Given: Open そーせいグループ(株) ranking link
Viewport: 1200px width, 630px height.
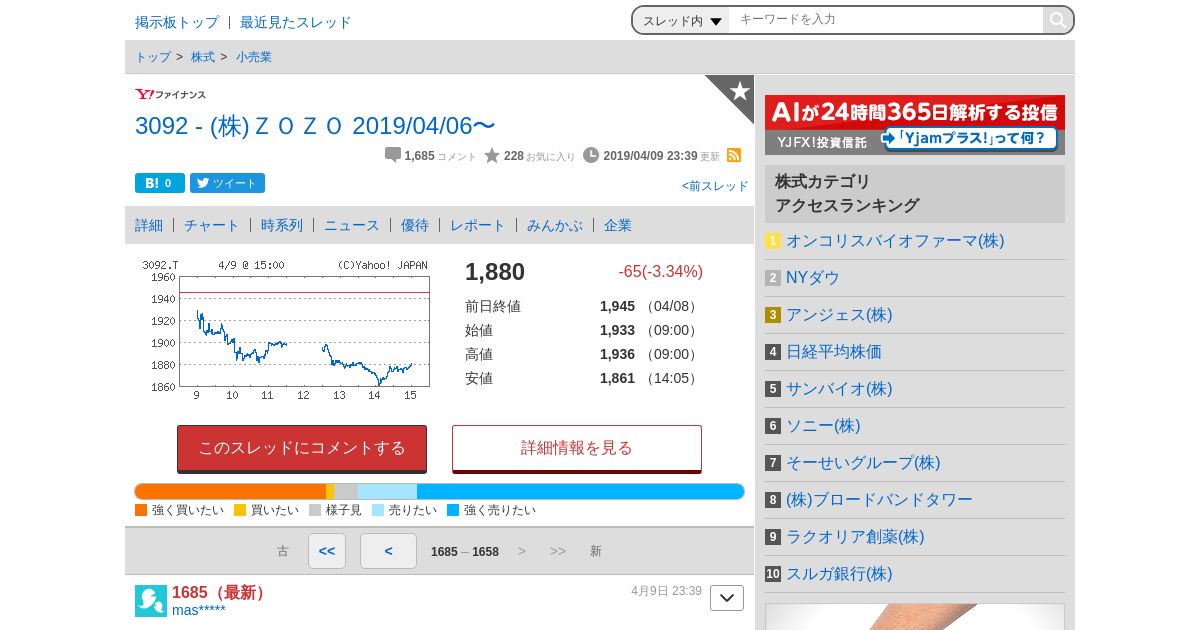Looking at the screenshot, I should (863, 463).
